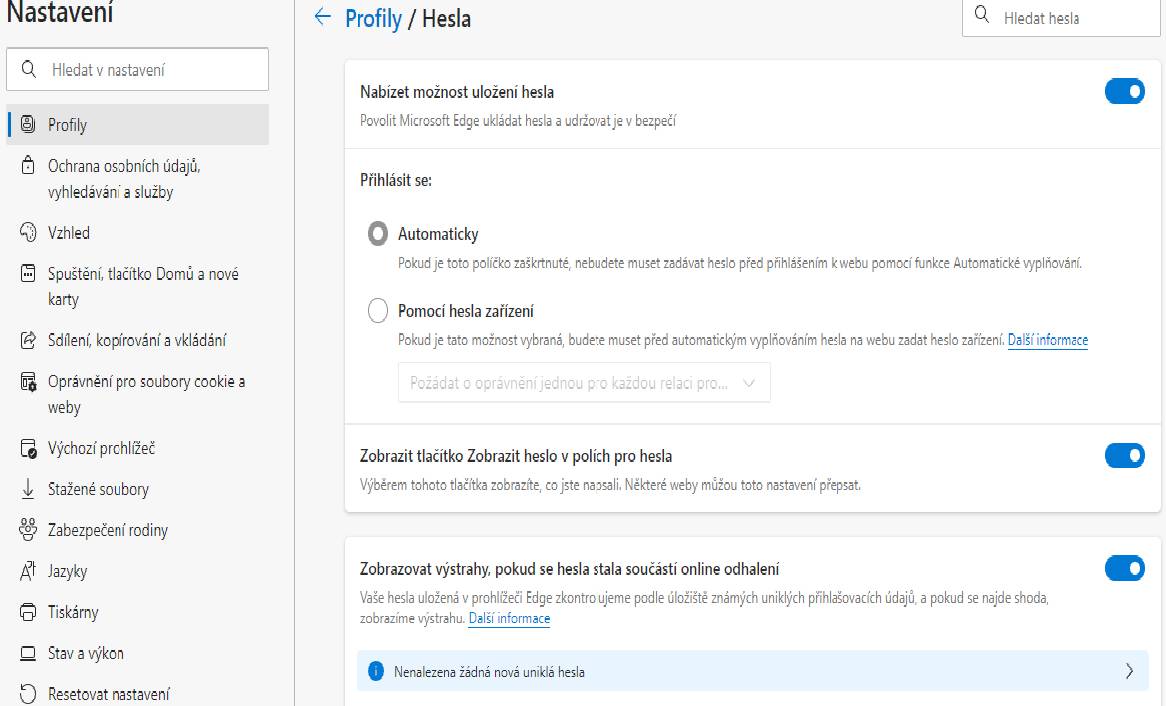1166x706 pixels.
Task: Turn off online leak warnings toggle
Action: click(1124, 568)
